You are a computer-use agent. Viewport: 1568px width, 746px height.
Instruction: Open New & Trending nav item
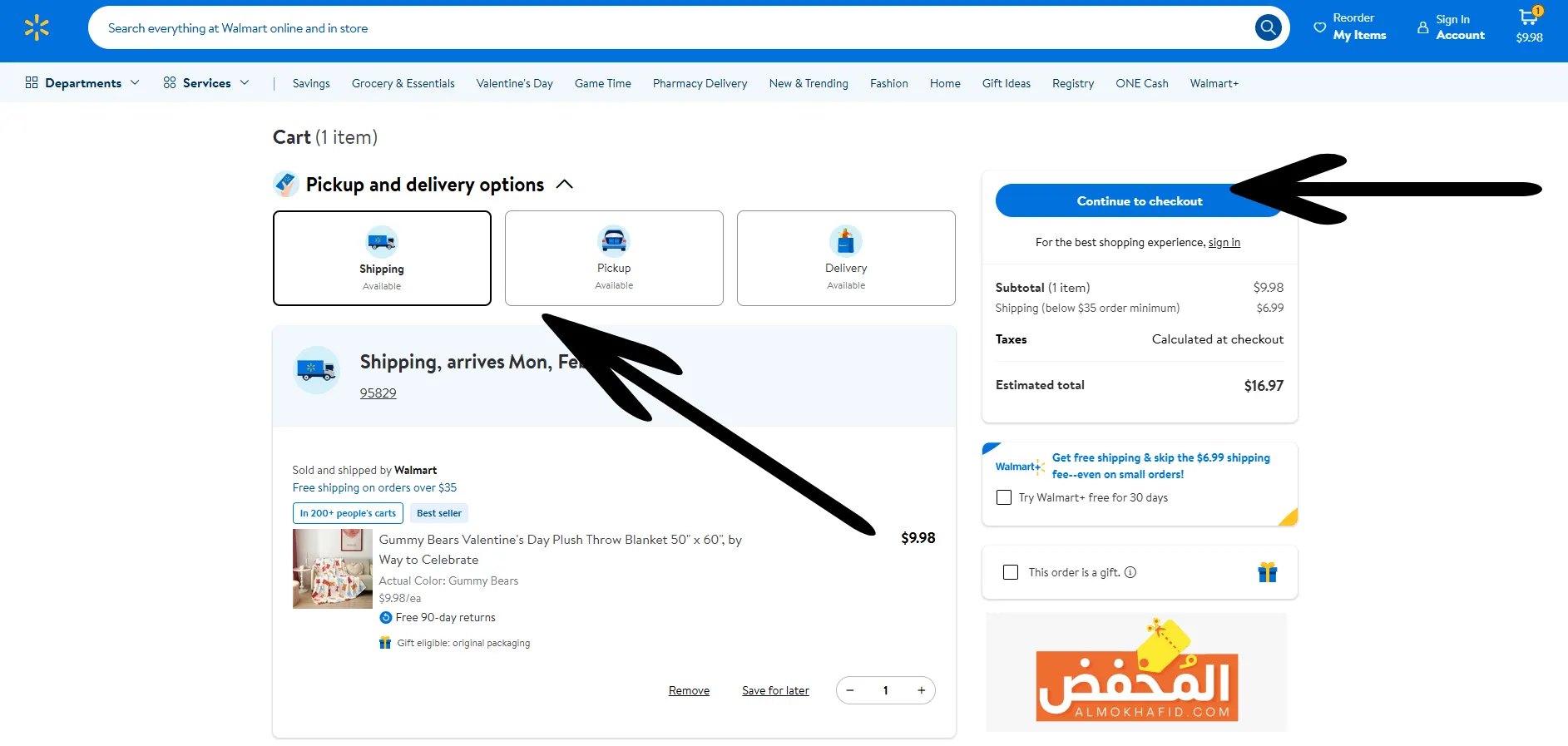pyautogui.click(x=809, y=83)
